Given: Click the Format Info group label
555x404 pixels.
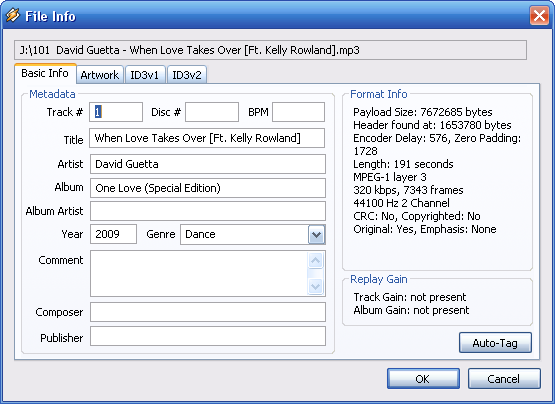Looking at the screenshot, I should [379, 94].
